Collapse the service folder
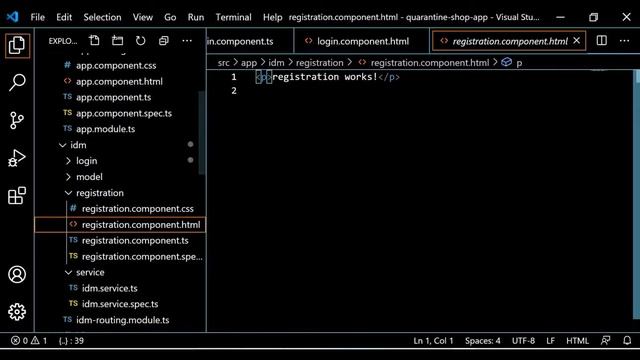Screen dimensions: 640x360 [68, 272]
